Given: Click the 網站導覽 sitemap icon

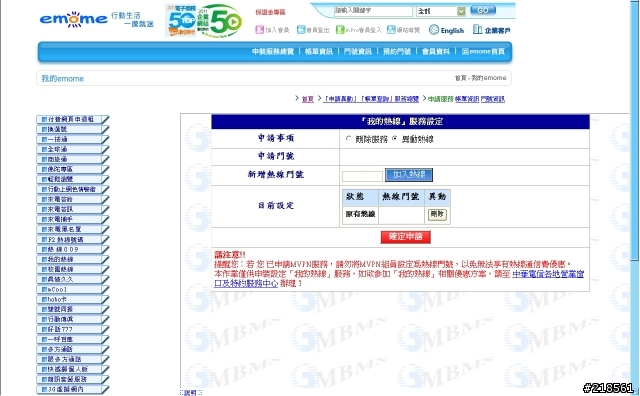Looking at the screenshot, I should coord(391,29).
